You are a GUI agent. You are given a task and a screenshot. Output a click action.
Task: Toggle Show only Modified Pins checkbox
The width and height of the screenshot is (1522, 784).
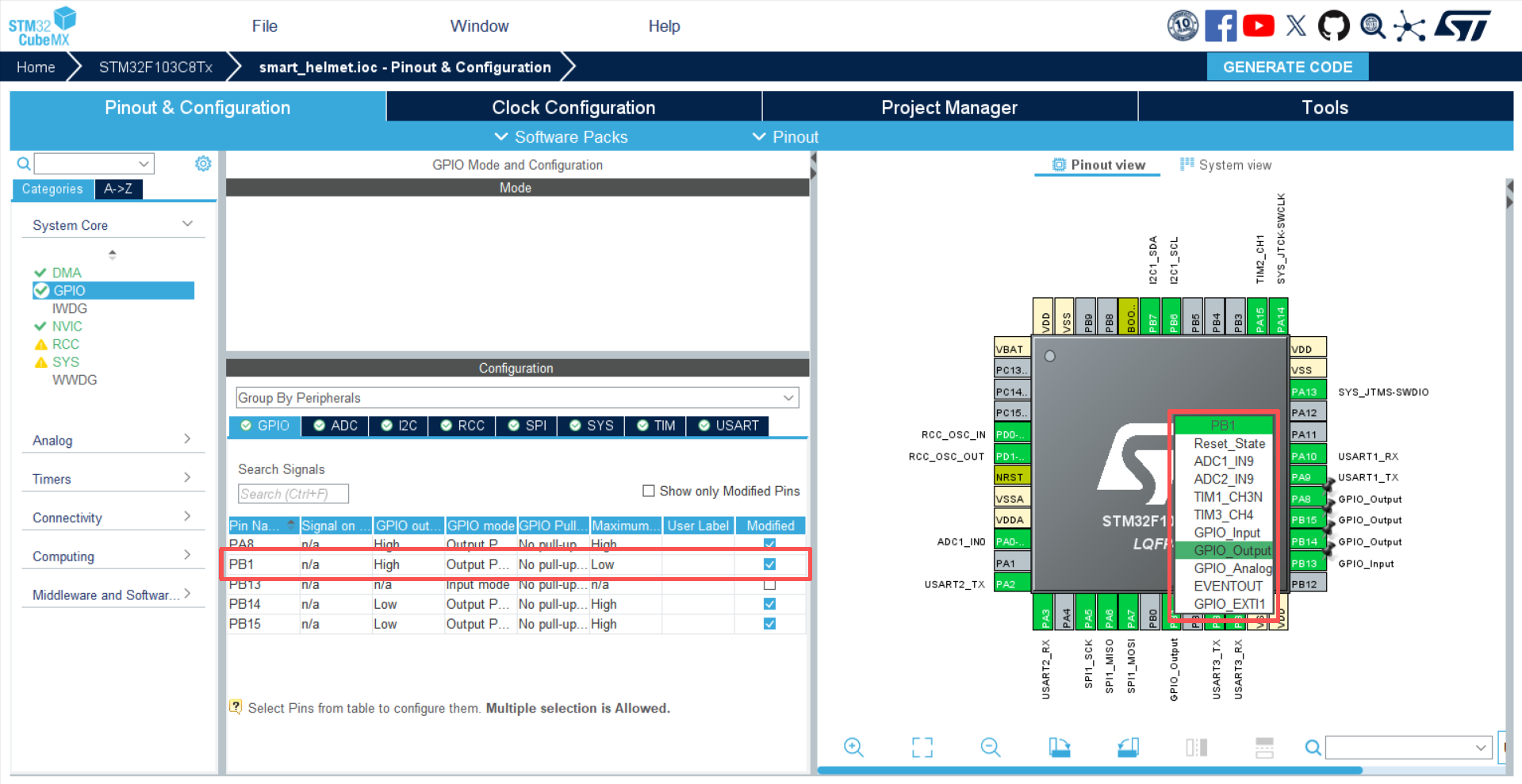click(648, 491)
